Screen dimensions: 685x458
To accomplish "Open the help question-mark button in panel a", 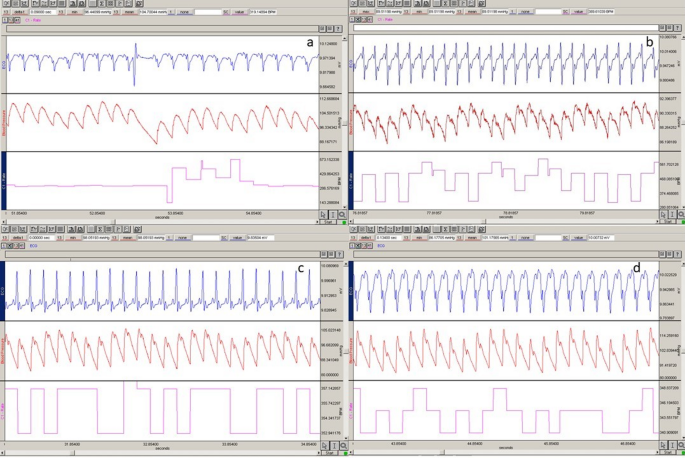I will [338, 28].
